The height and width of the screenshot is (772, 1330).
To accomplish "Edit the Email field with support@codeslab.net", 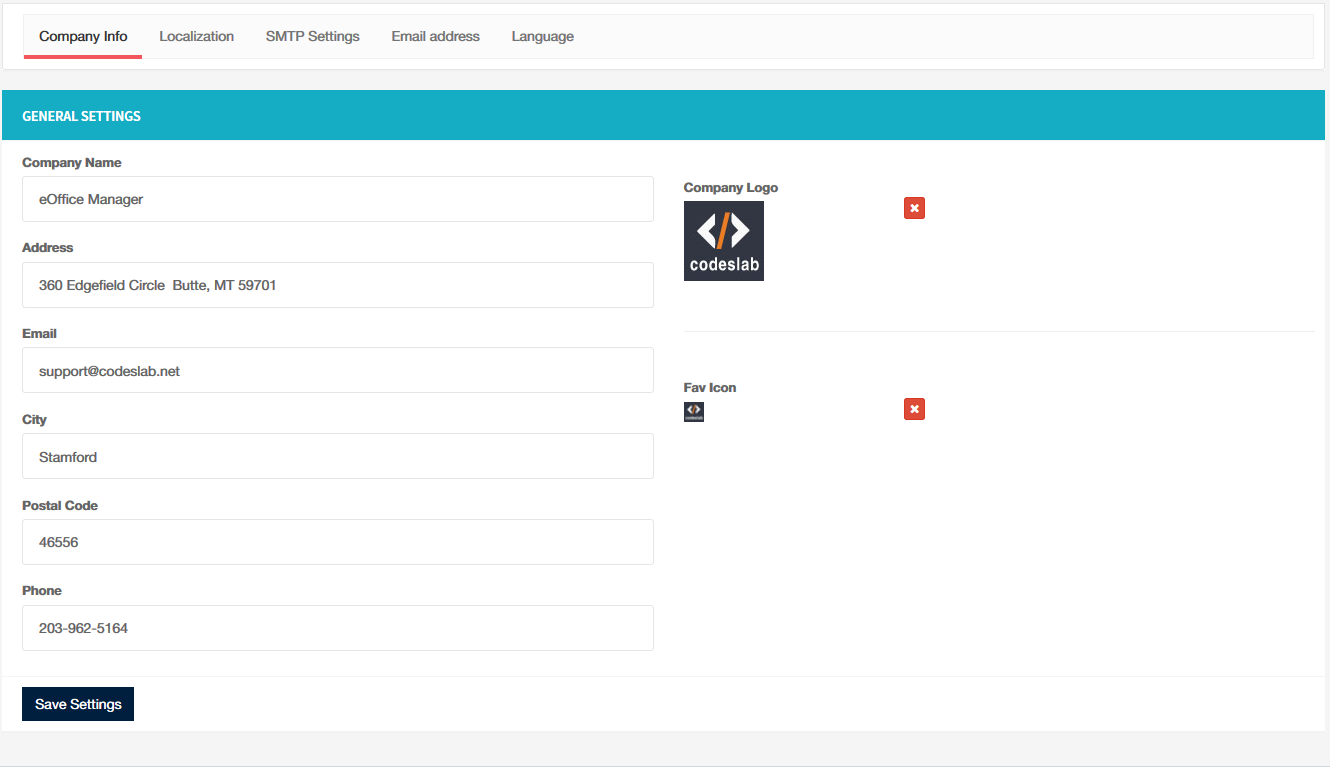I will [x=338, y=371].
